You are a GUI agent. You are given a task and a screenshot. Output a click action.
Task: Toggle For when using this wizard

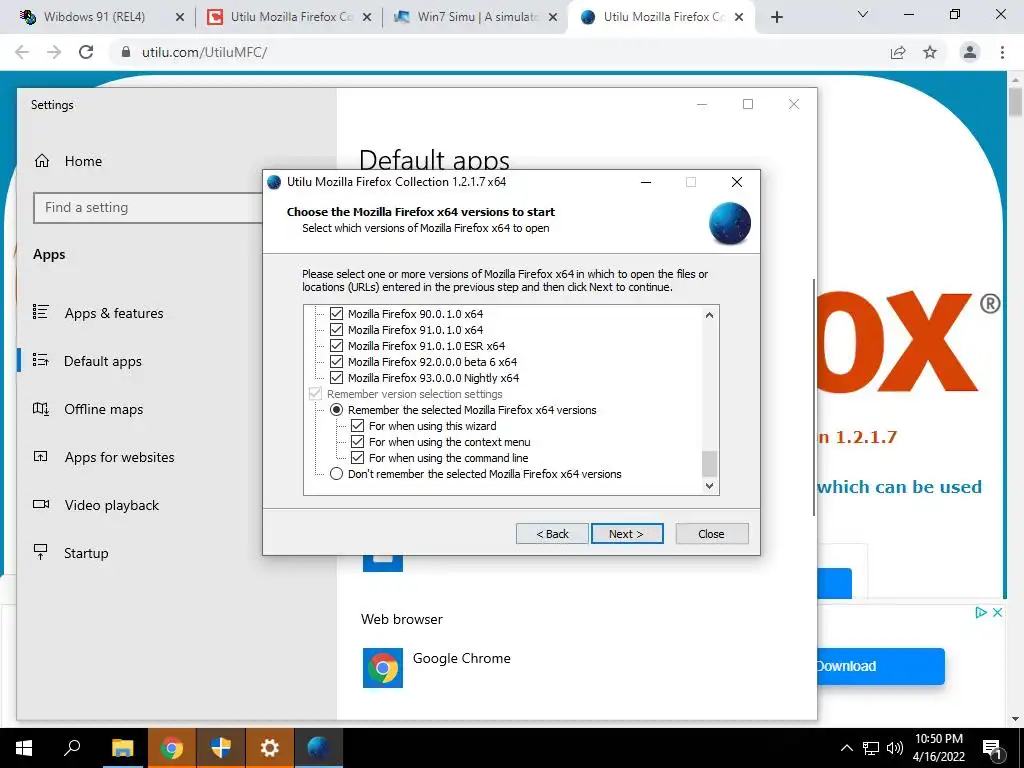click(x=357, y=426)
